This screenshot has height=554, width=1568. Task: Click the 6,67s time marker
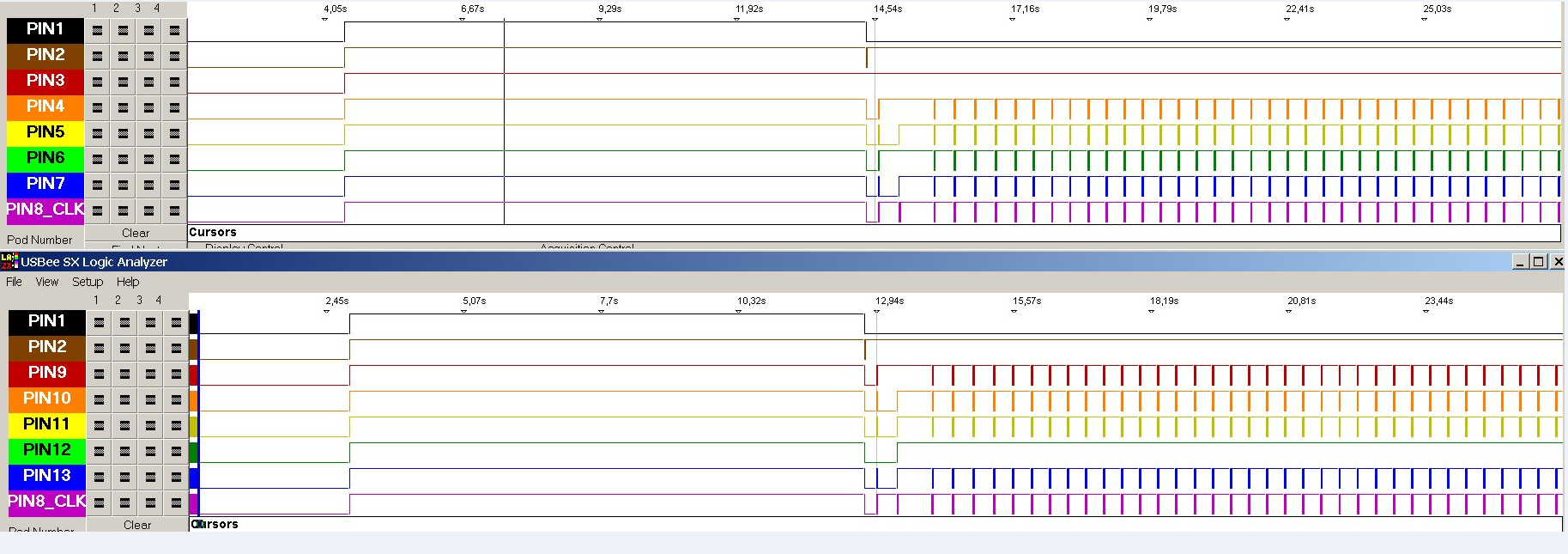(x=472, y=9)
